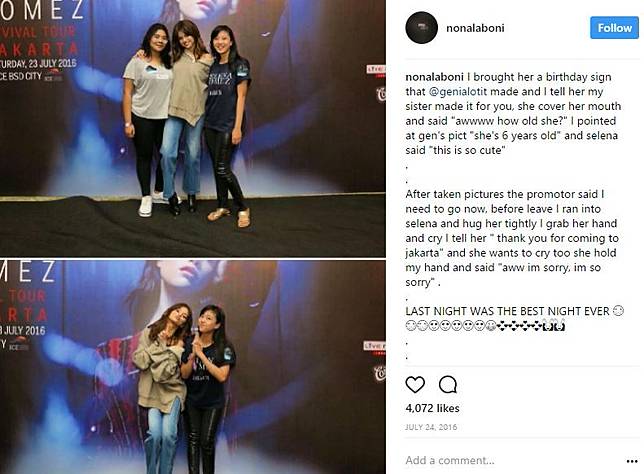Open the @genialotit mention link

tap(458, 92)
